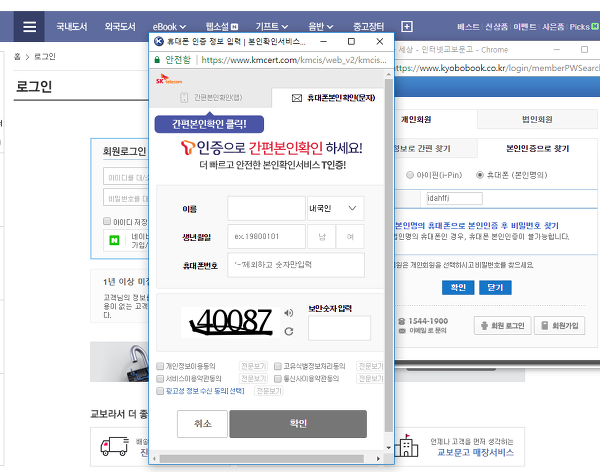
Task: Open 국내도서 menu item
Action: (x=72, y=26)
